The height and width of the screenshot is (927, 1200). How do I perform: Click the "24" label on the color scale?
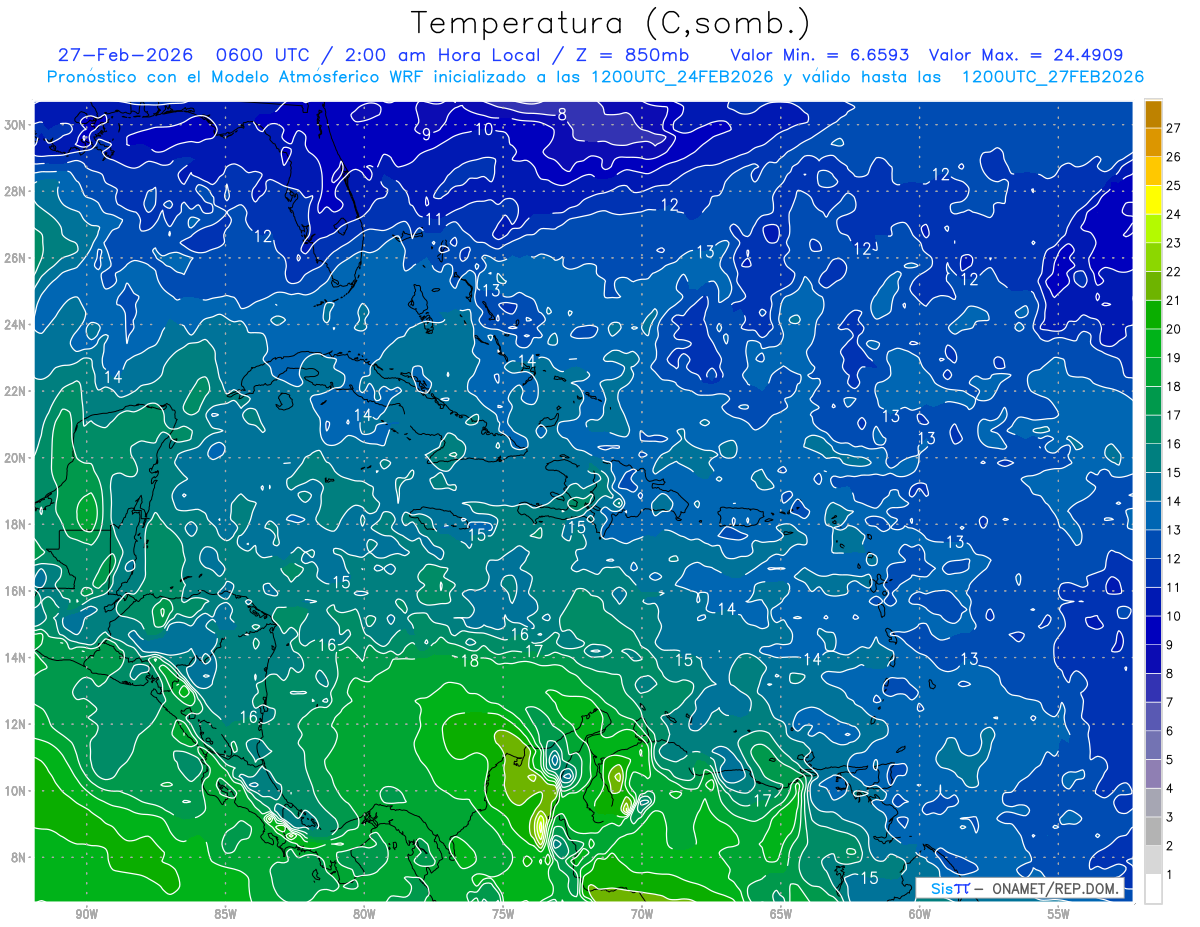coord(1173,214)
